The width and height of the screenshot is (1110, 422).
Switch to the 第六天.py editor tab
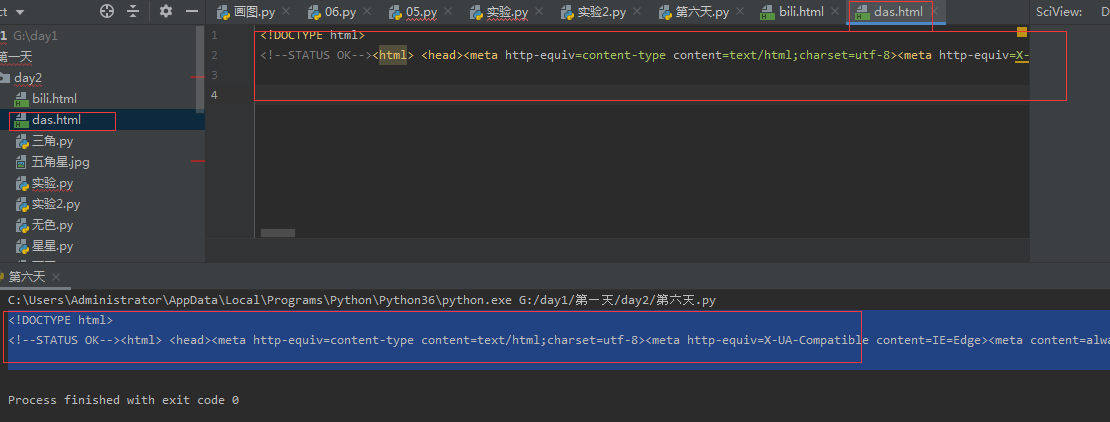coord(701,12)
